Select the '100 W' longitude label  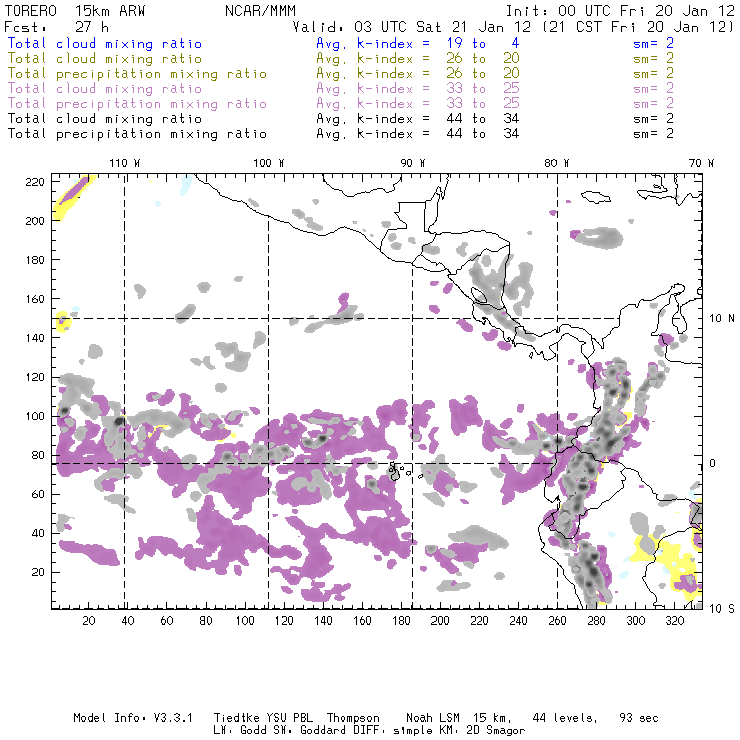tap(269, 163)
